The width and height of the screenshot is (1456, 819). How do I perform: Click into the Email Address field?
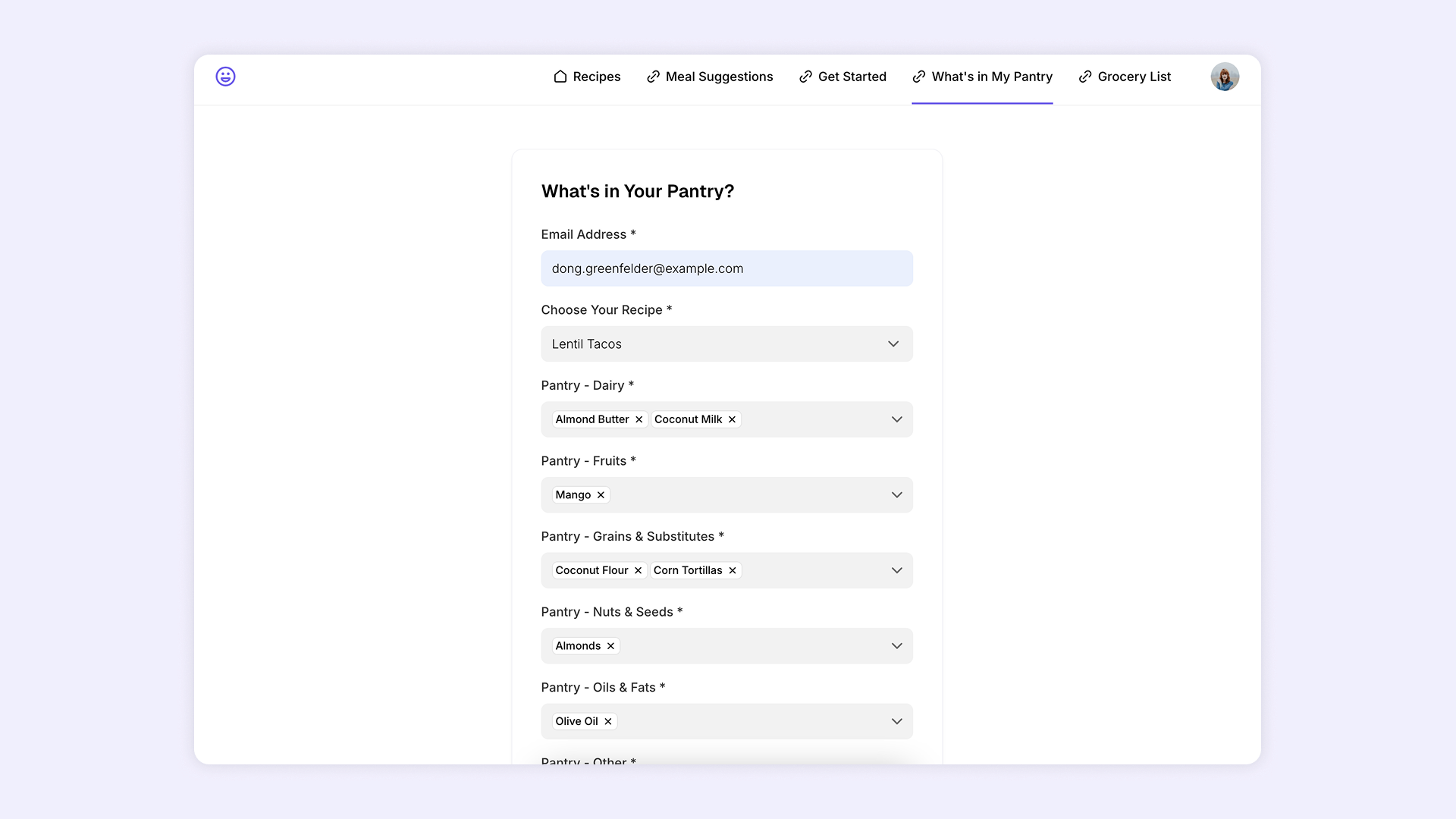pos(726,268)
